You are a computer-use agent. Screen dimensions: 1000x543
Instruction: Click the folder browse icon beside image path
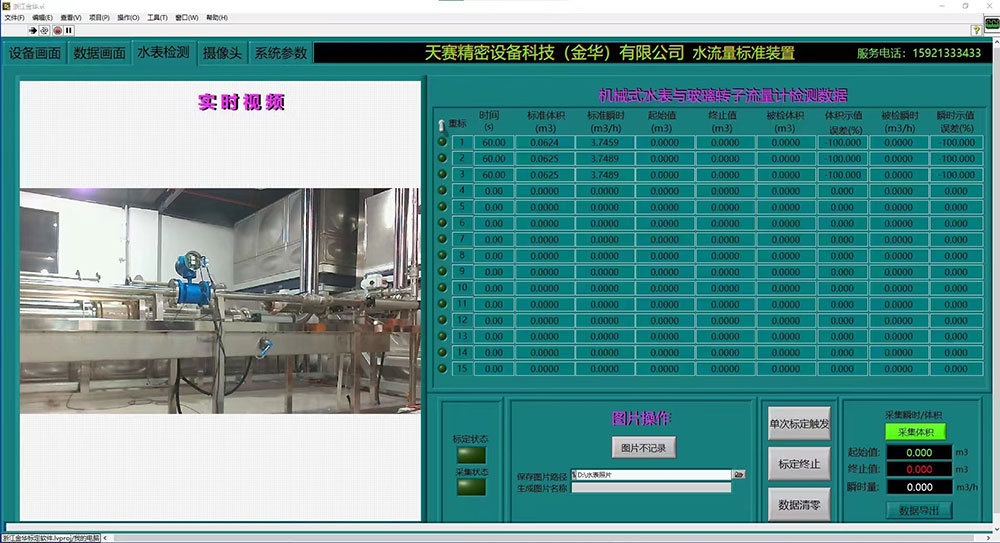point(739,475)
